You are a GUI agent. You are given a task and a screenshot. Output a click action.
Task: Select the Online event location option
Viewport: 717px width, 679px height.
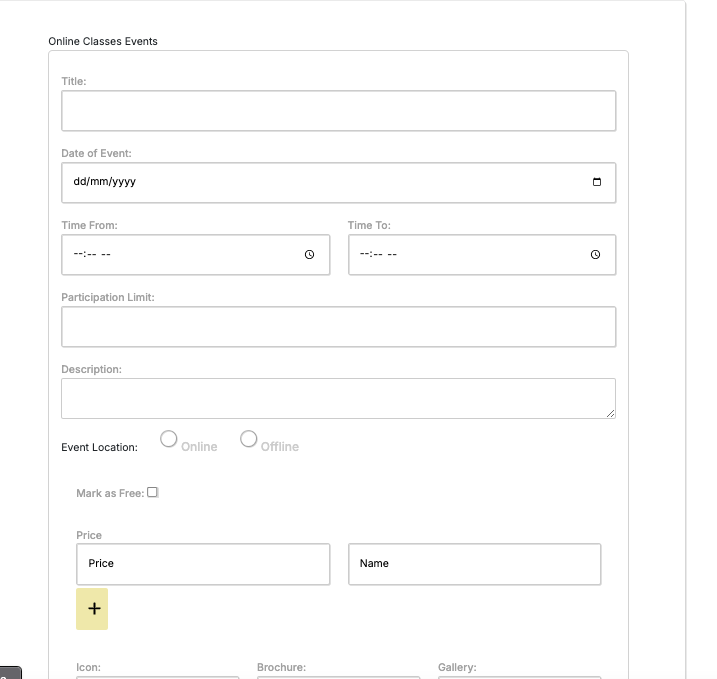point(169,439)
